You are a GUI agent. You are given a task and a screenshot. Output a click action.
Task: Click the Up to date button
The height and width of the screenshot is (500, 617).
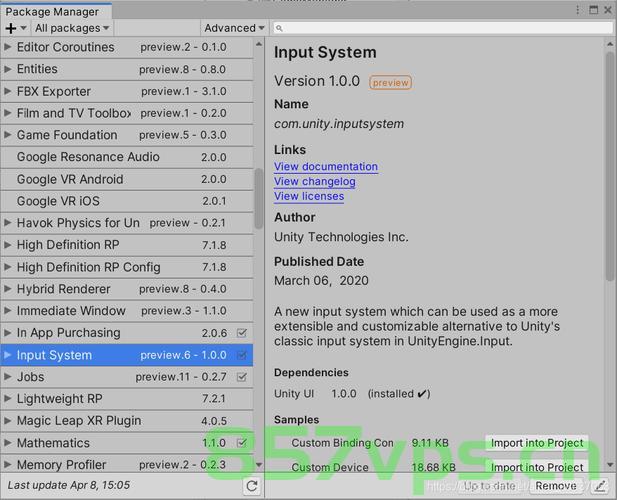click(x=490, y=486)
